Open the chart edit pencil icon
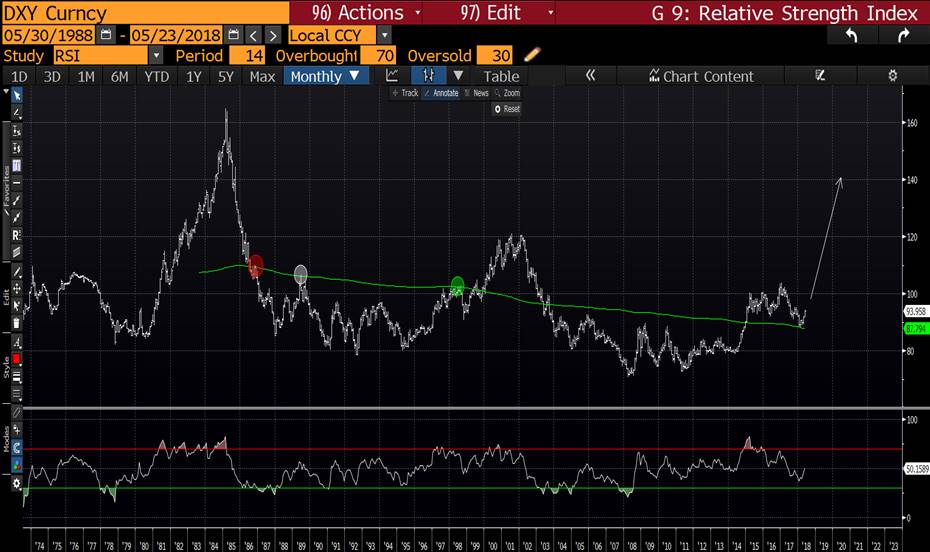The height and width of the screenshot is (552, 930). tap(820, 75)
